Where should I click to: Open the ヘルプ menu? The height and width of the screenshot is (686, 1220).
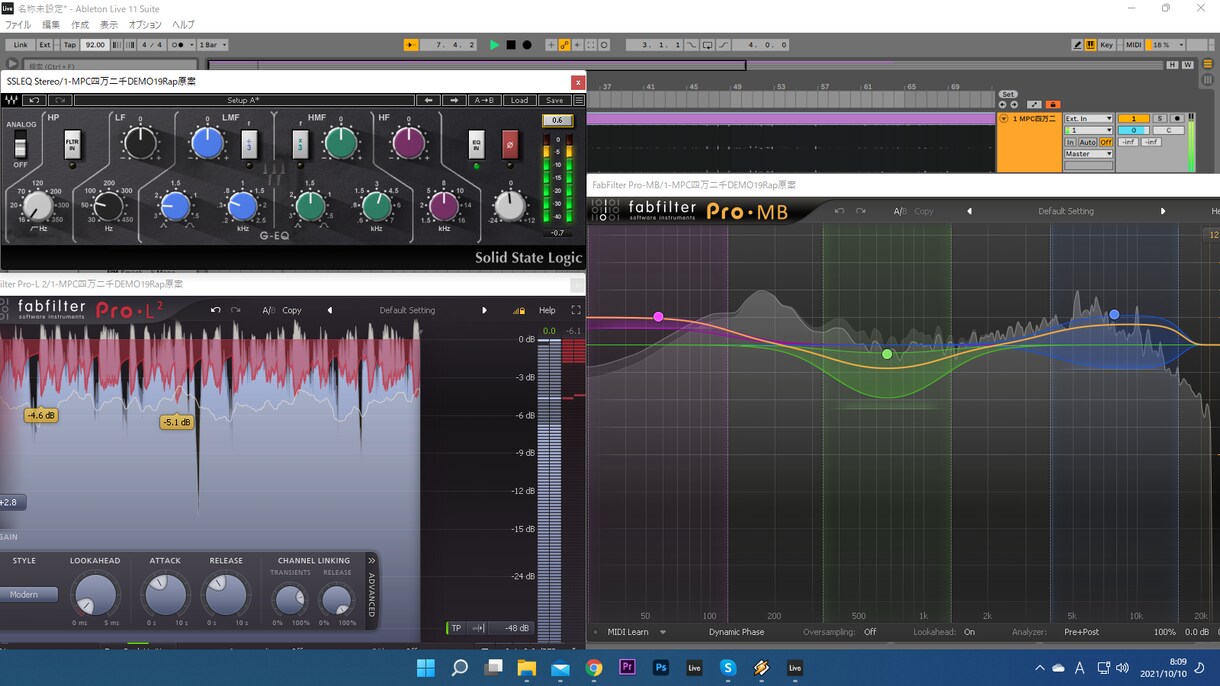point(183,24)
